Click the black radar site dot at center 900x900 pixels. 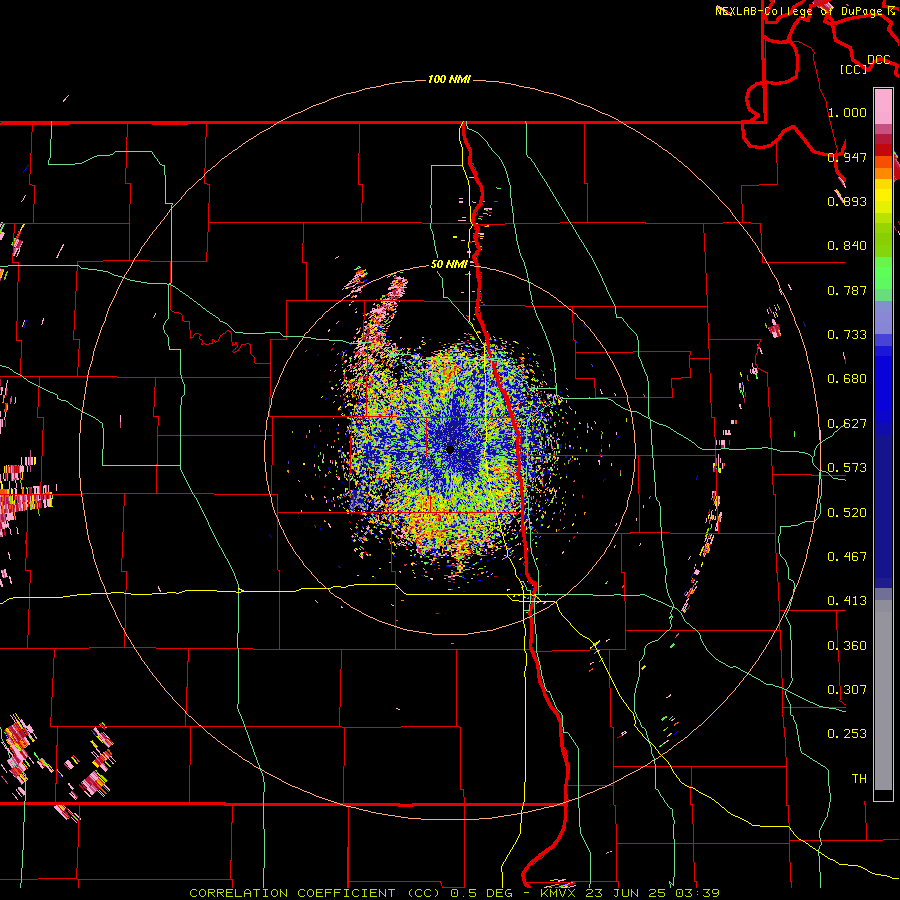tap(450, 449)
